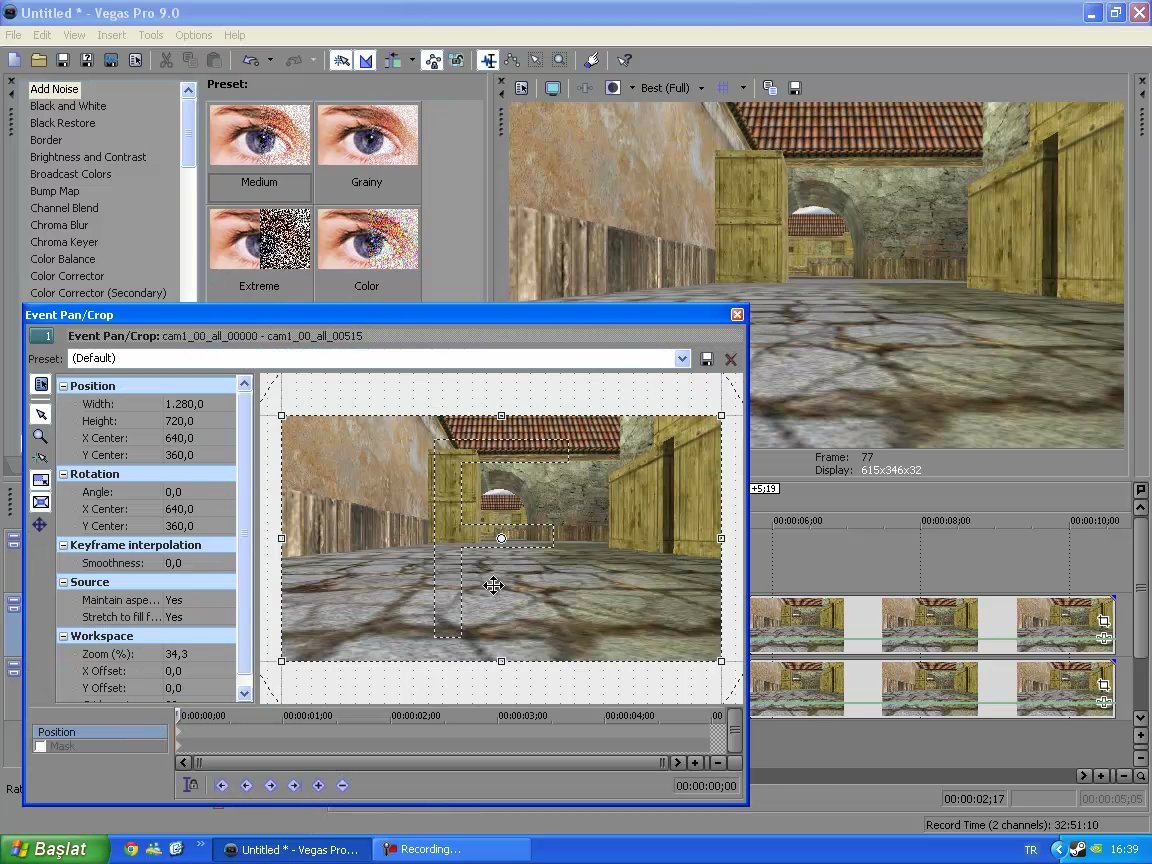This screenshot has width=1152, height=864.
Task: Select the magnifier Zoom tool in Pan/Crop window
Action: click(41, 436)
